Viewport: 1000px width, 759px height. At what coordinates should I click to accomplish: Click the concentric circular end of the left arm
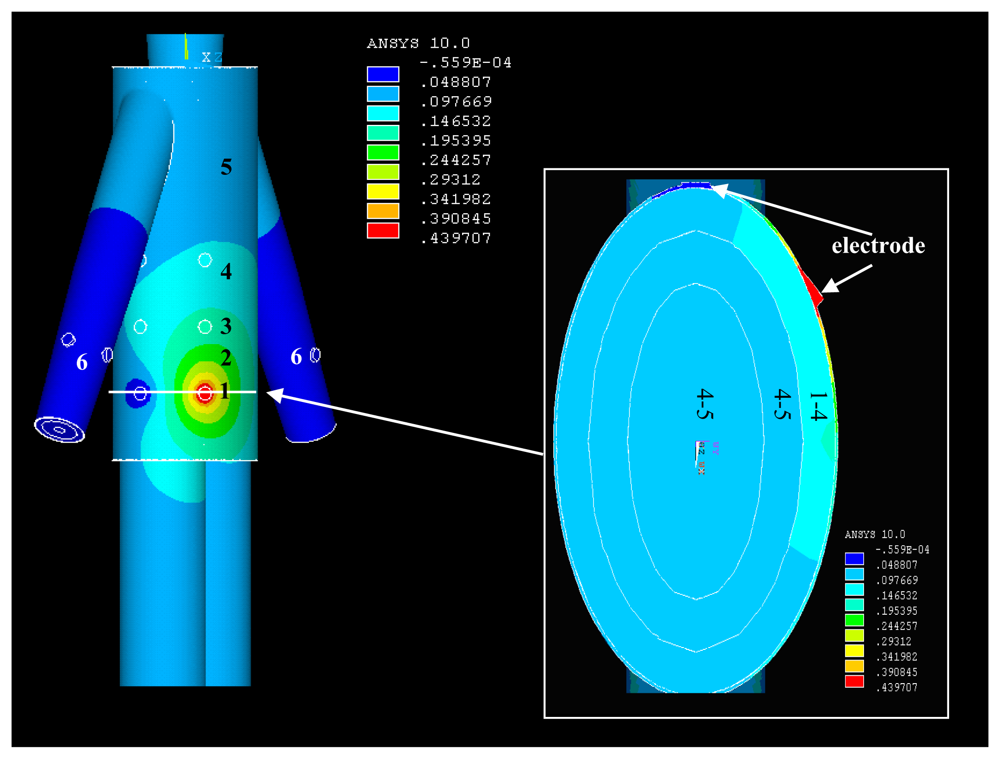coord(60,429)
